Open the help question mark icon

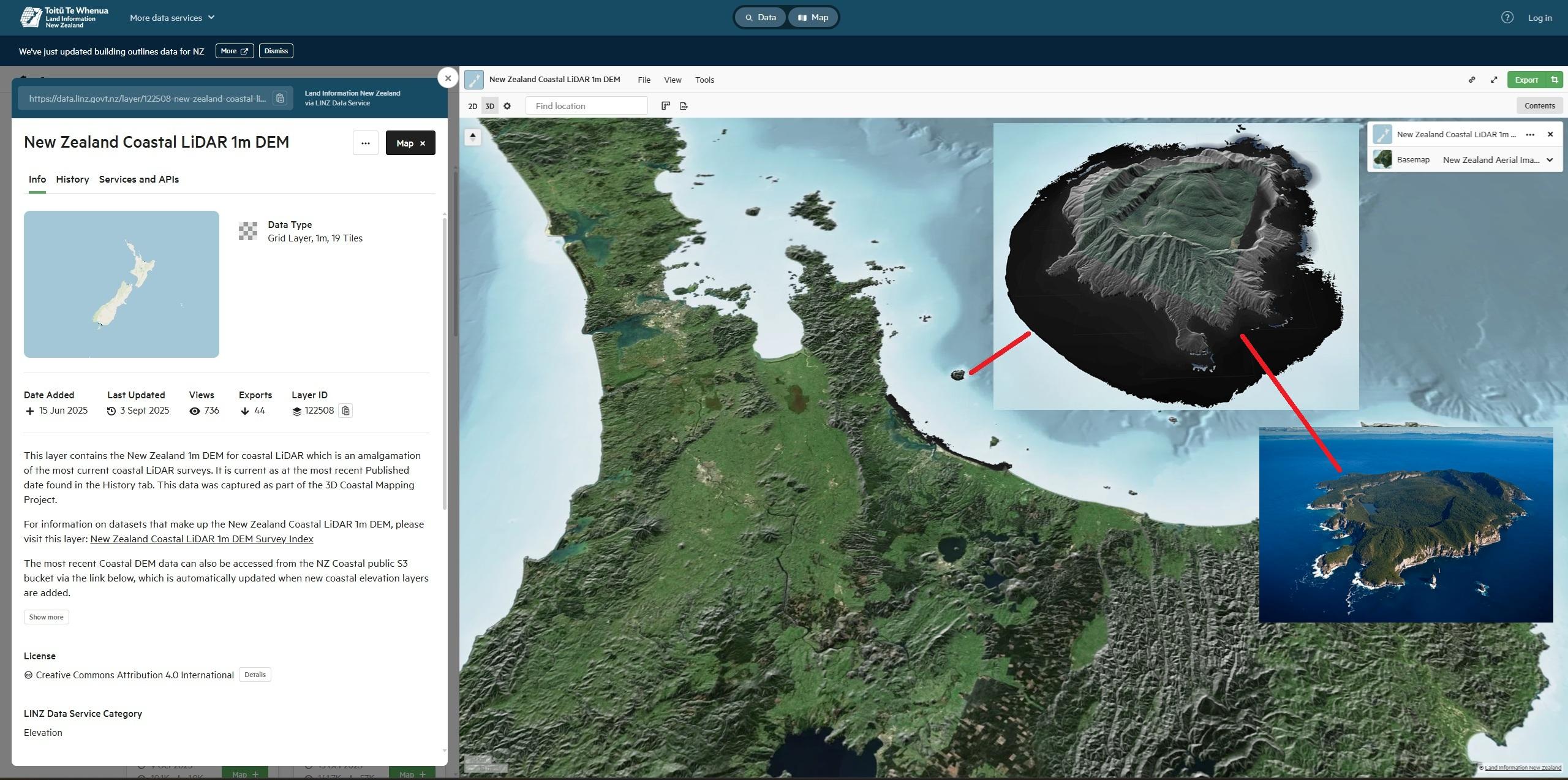(1507, 18)
